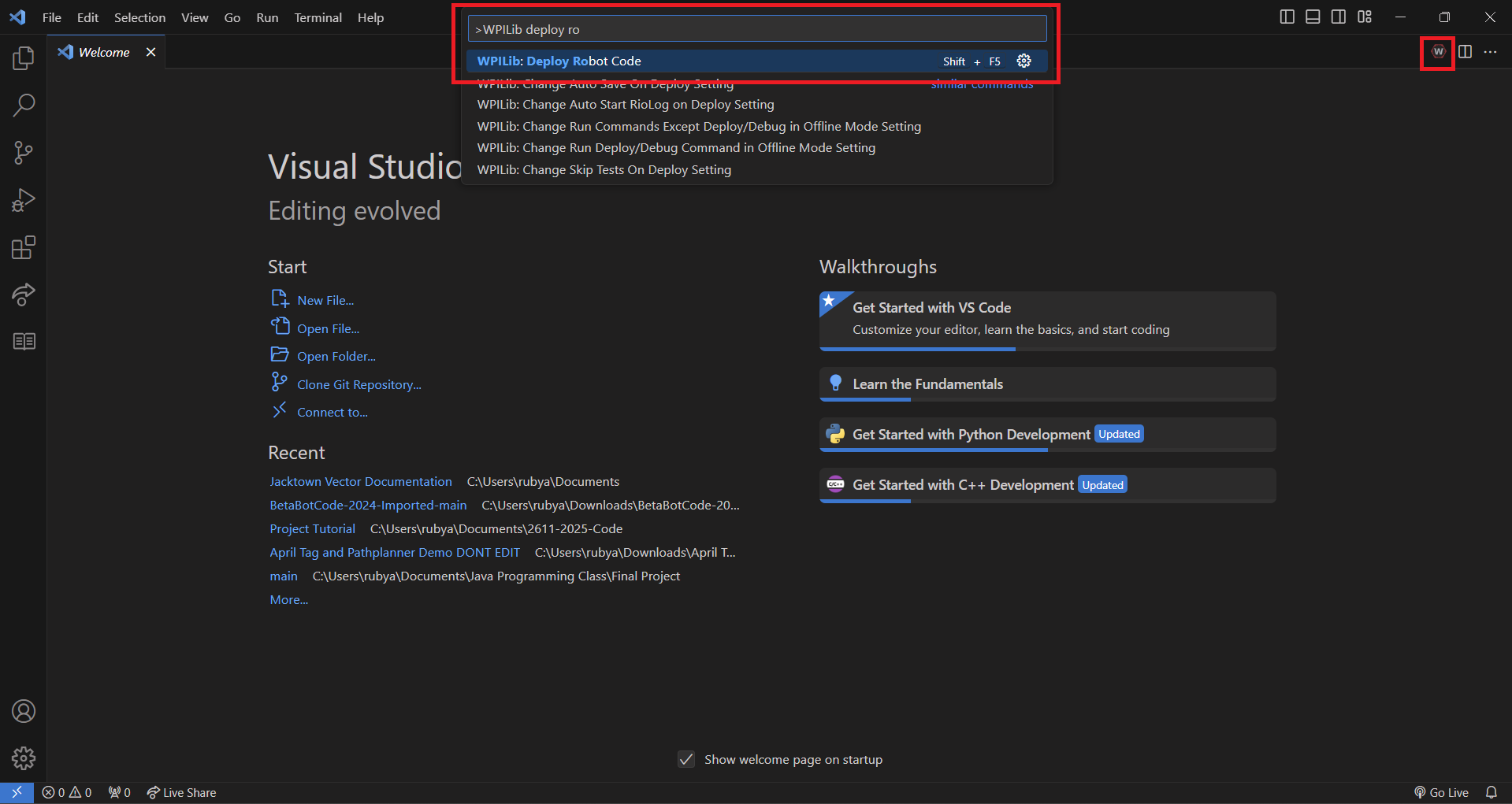Screen dimensions: 1512x804
Task: Open Customize Layout icon in title bar
Action: 1365,17
